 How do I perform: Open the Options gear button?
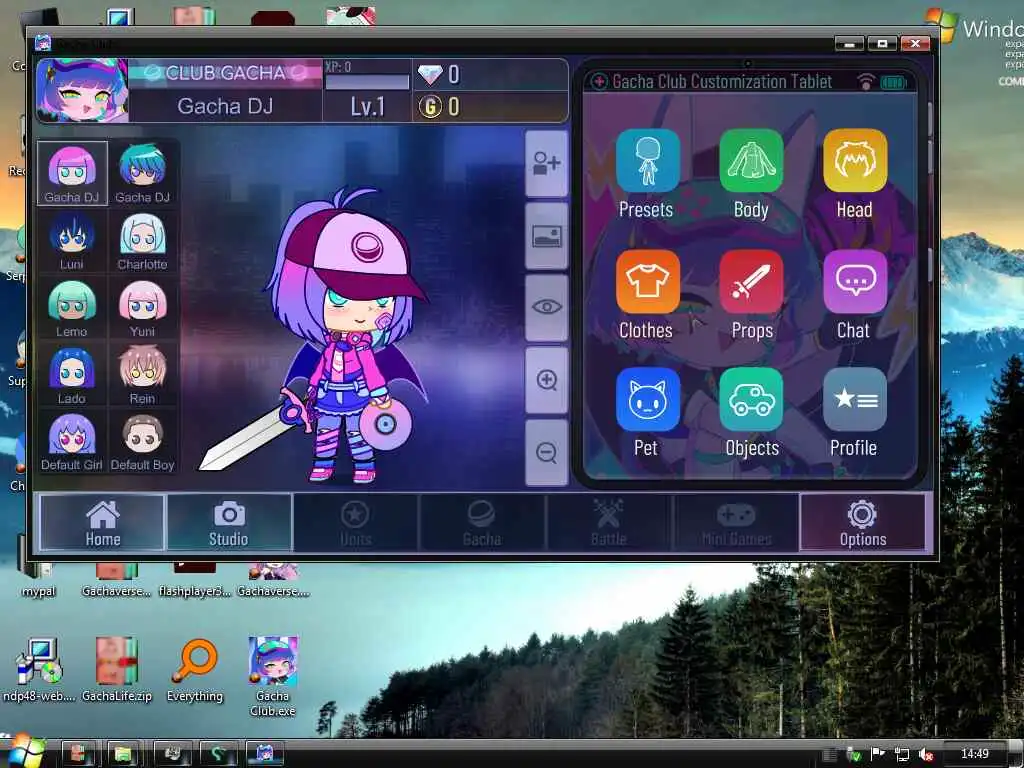863,522
